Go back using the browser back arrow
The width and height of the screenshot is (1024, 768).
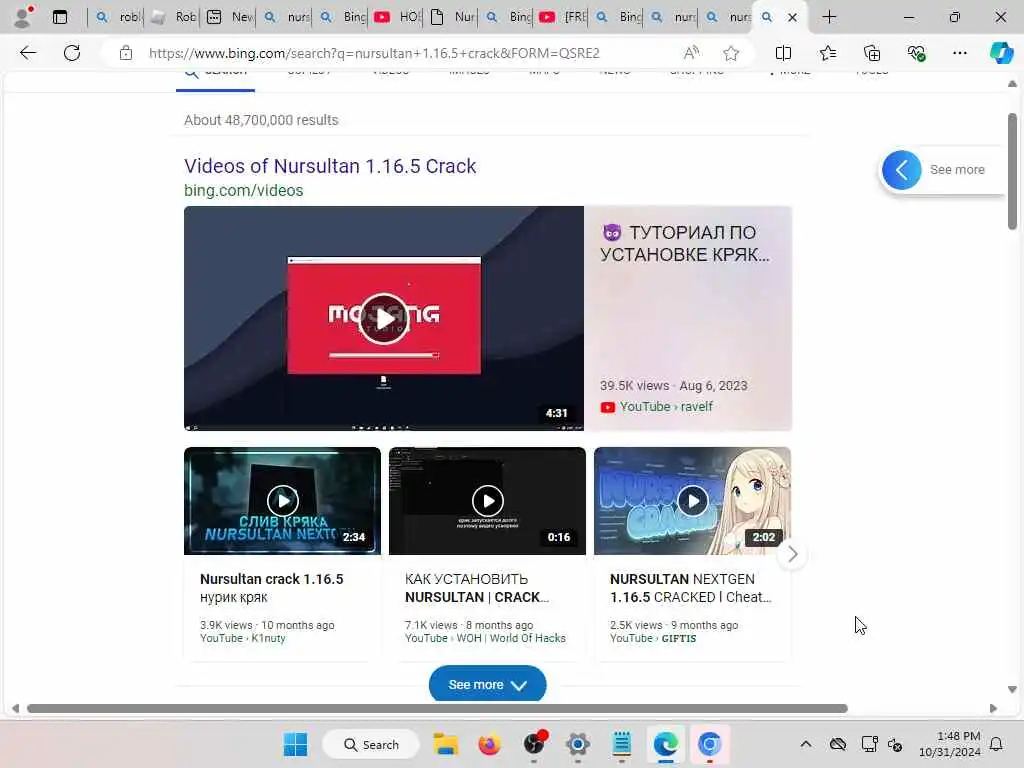[28, 53]
